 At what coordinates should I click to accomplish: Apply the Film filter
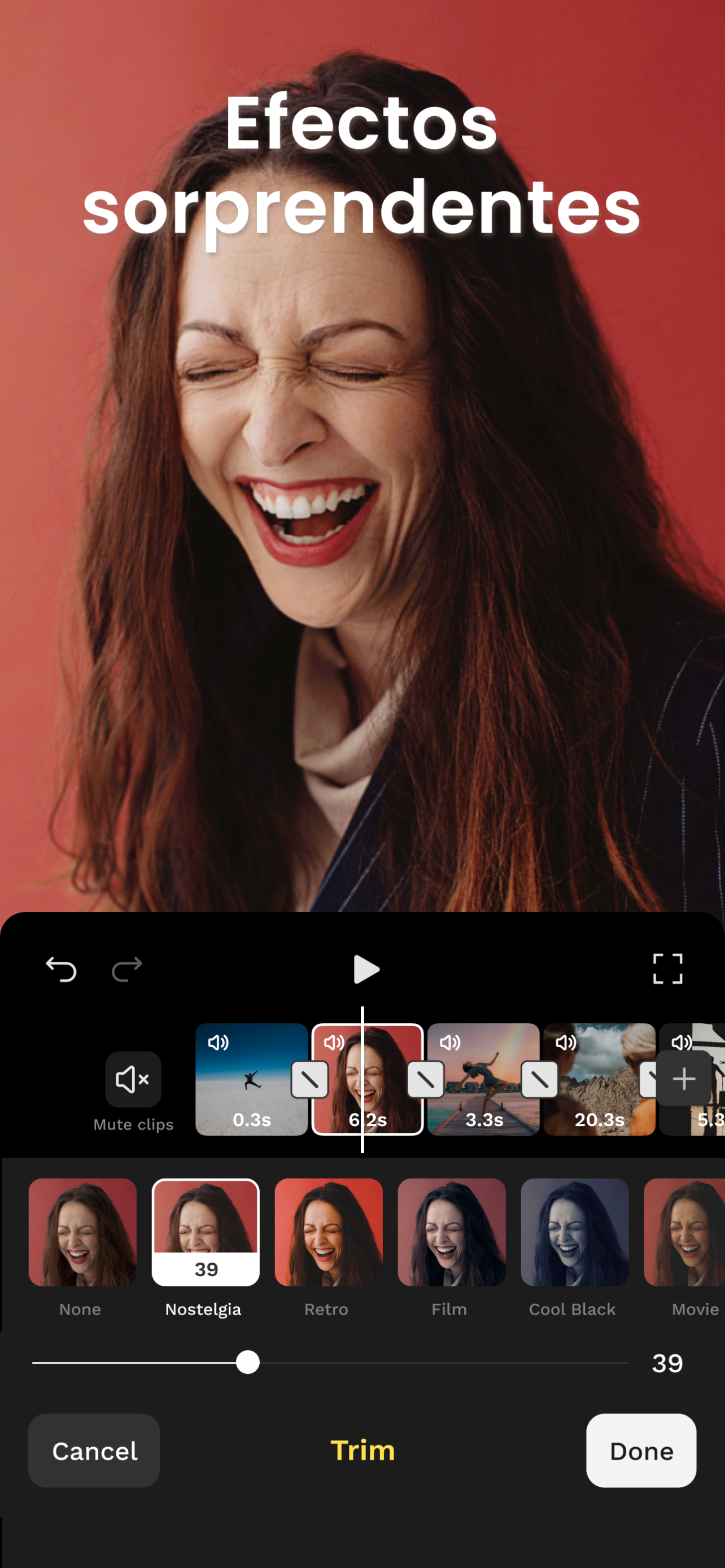tap(452, 1232)
